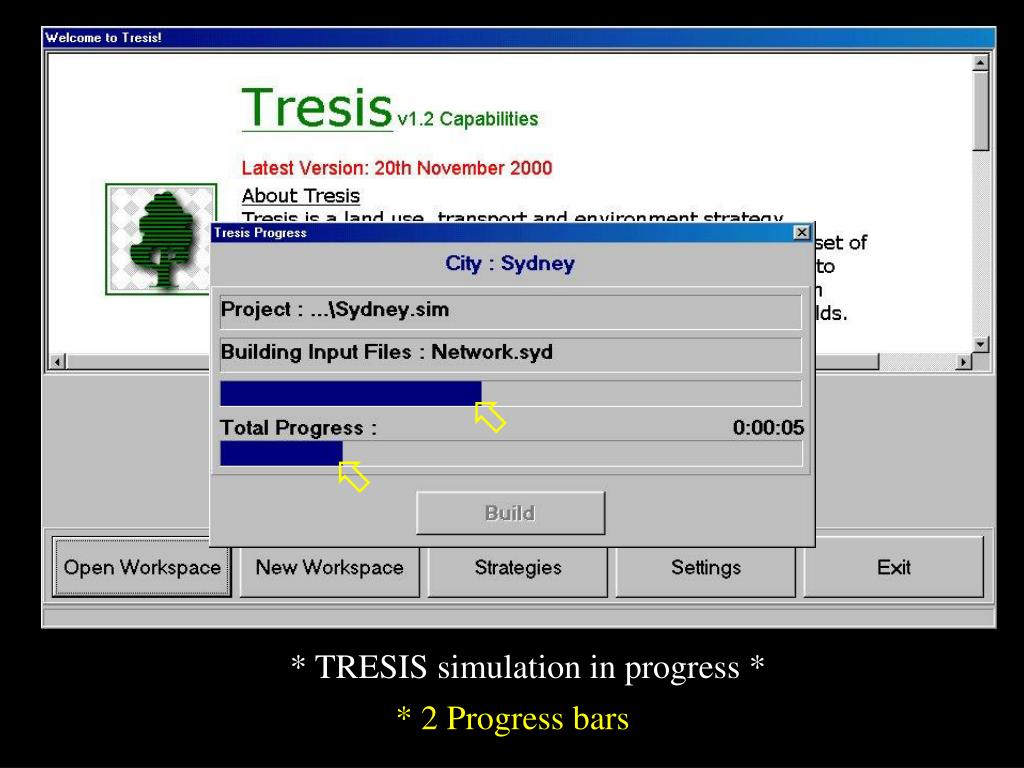Click the v1.2 Capabilities text
1024x768 pixels.
coord(468,119)
